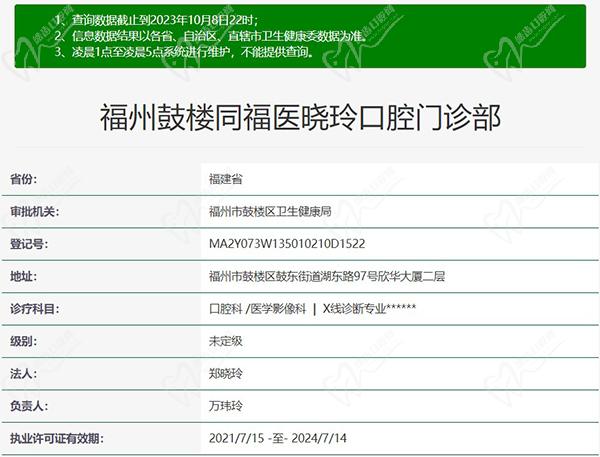Select the legal person name 郑晓玲
The width and height of the screenshot is (600, 457).
click(226, 374)
